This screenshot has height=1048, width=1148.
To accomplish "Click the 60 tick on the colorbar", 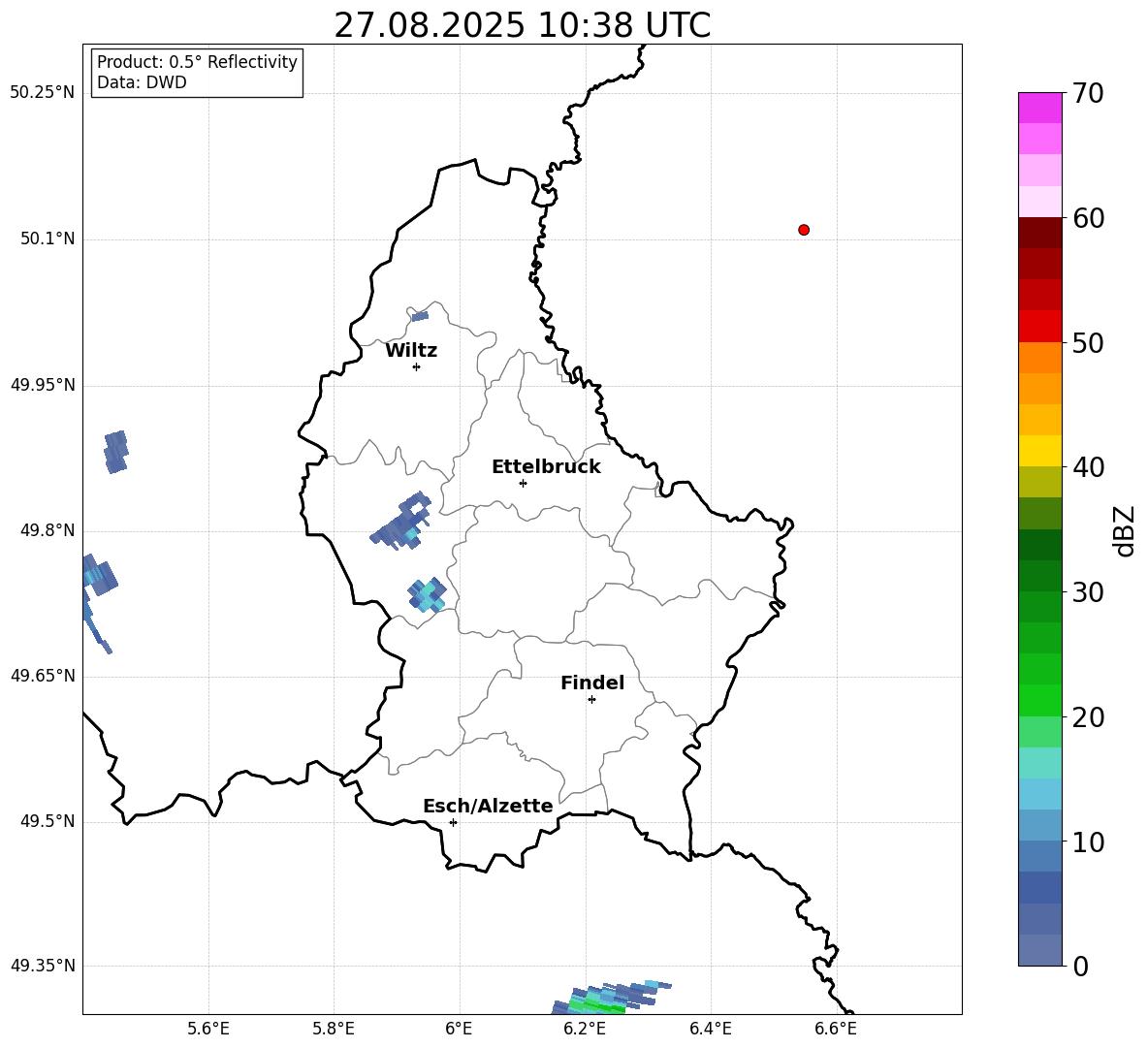I will point(1088,218).
